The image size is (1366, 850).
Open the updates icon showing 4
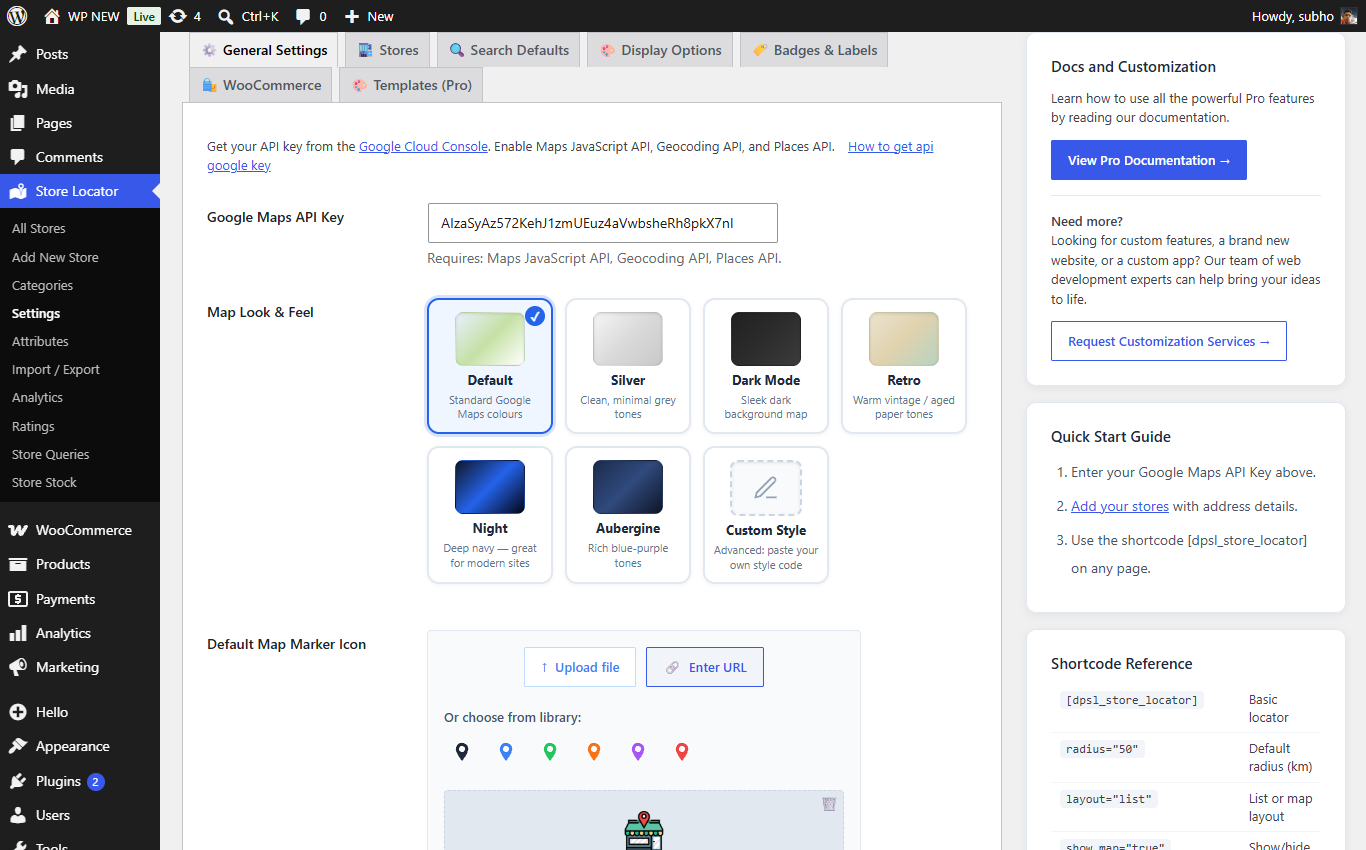click(178, 16)
